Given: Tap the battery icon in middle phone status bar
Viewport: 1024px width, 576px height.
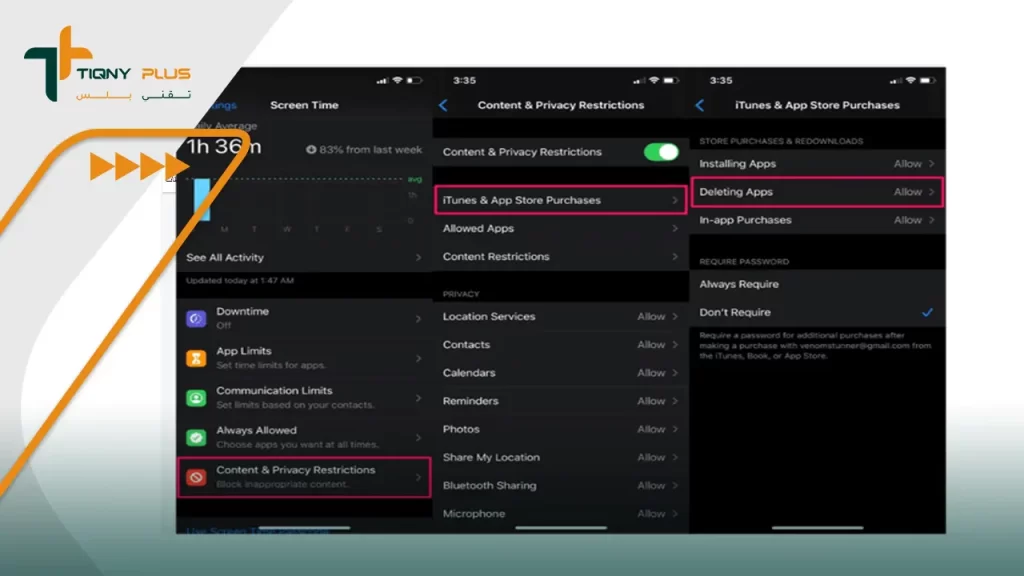Looking at the screenshot, I should click(x=671, y=80).
